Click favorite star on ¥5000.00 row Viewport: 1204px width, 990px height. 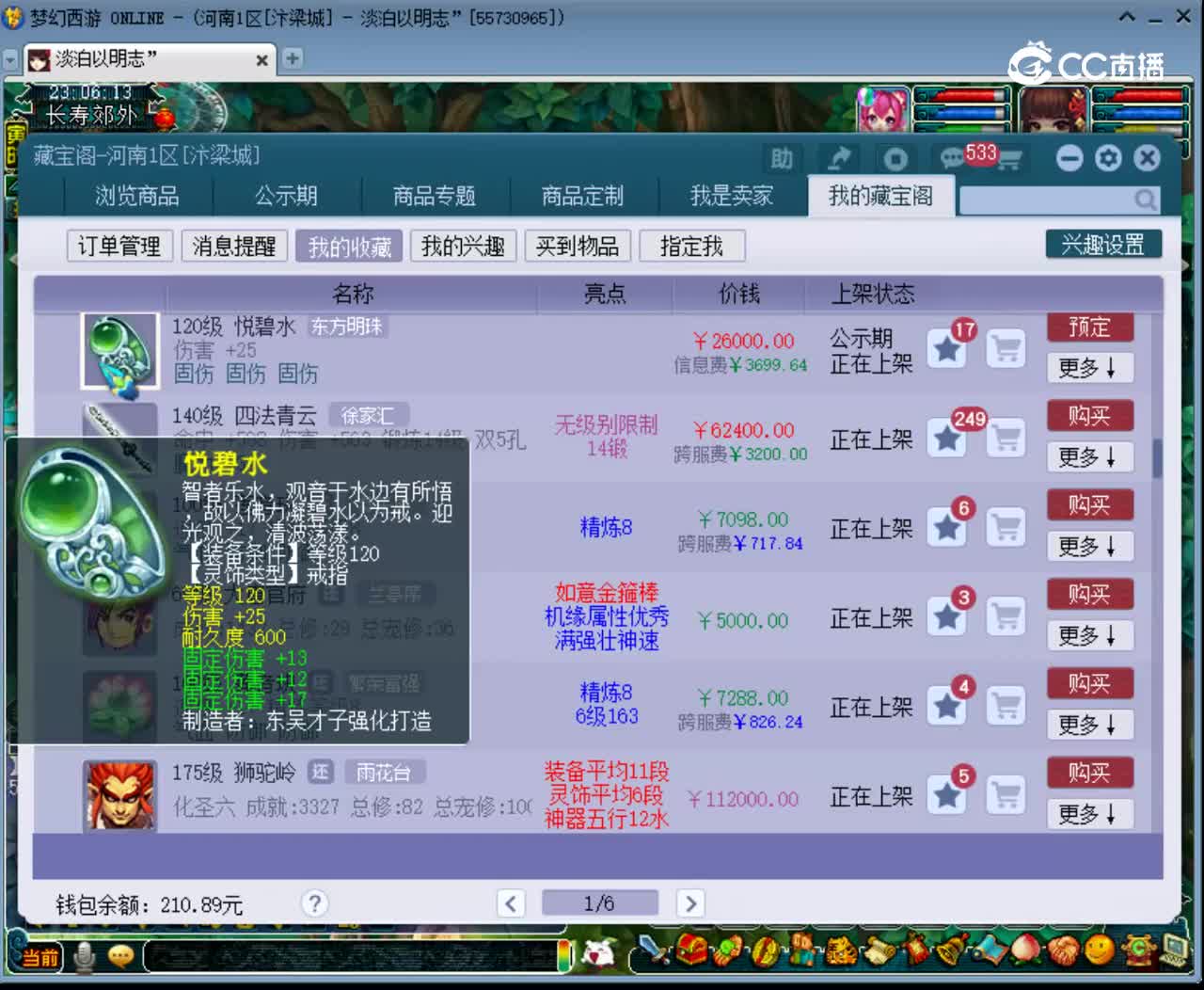947,617
